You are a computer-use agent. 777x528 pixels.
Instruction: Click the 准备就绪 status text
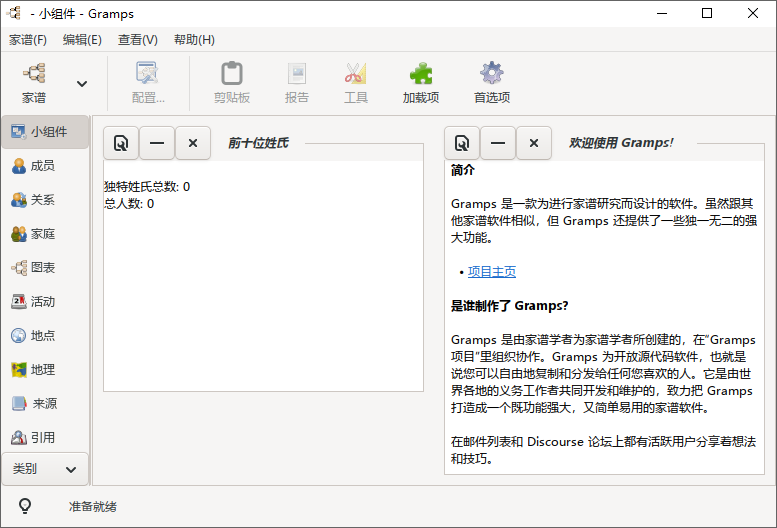(93, 507)
